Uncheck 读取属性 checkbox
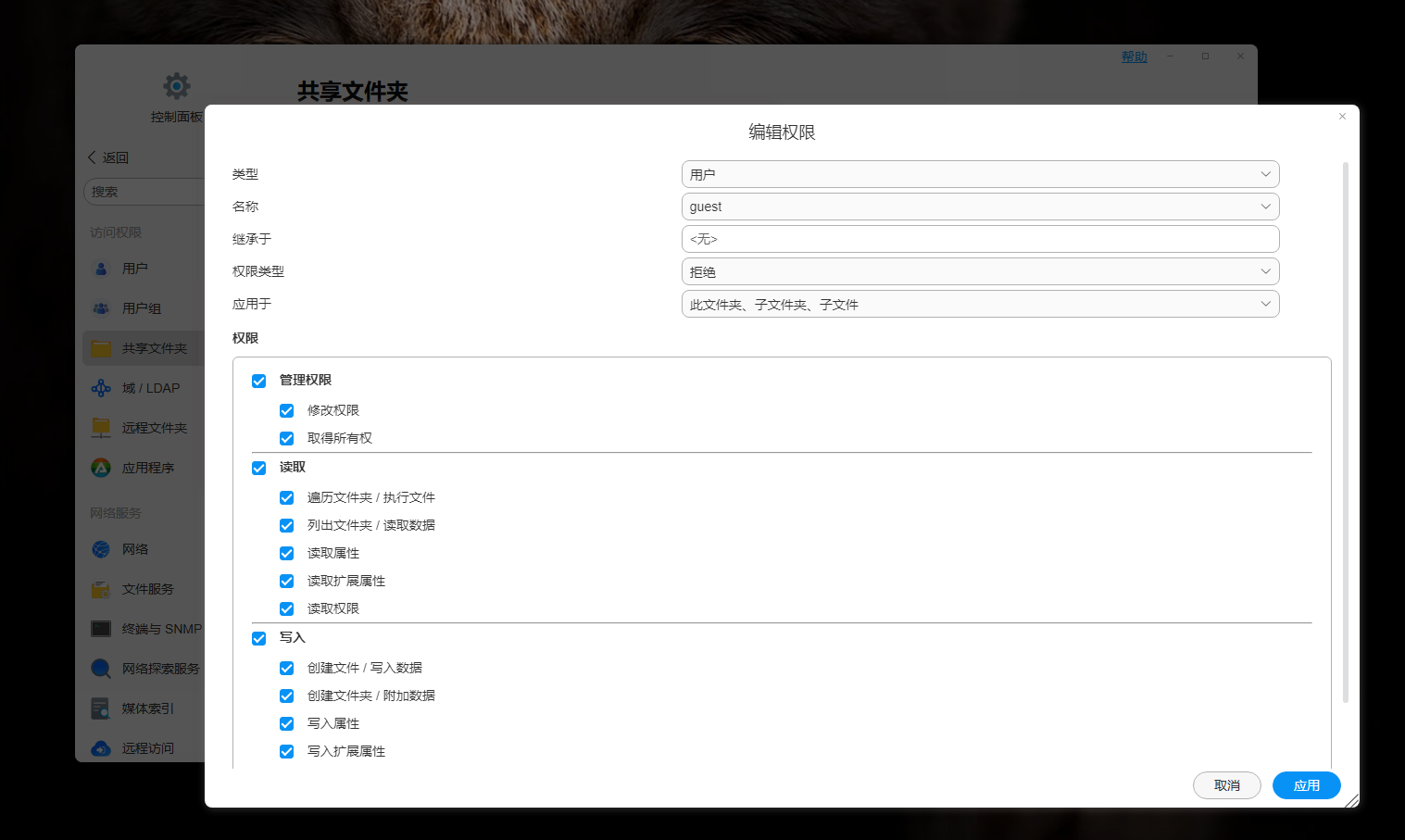The image size is (1405, 840). [x=287, y=553]
